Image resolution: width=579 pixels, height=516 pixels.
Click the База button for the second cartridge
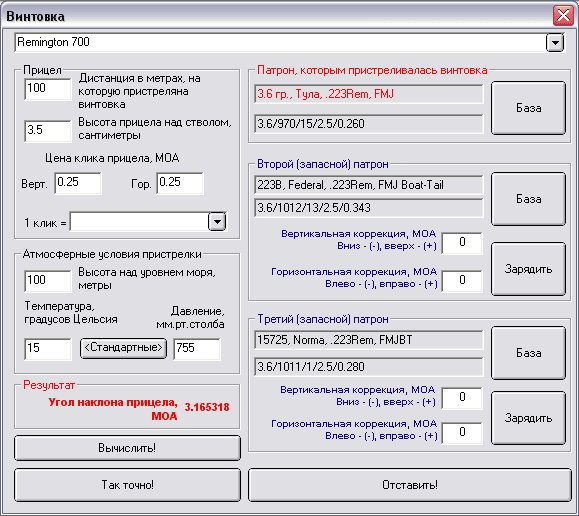coord(528,199)
